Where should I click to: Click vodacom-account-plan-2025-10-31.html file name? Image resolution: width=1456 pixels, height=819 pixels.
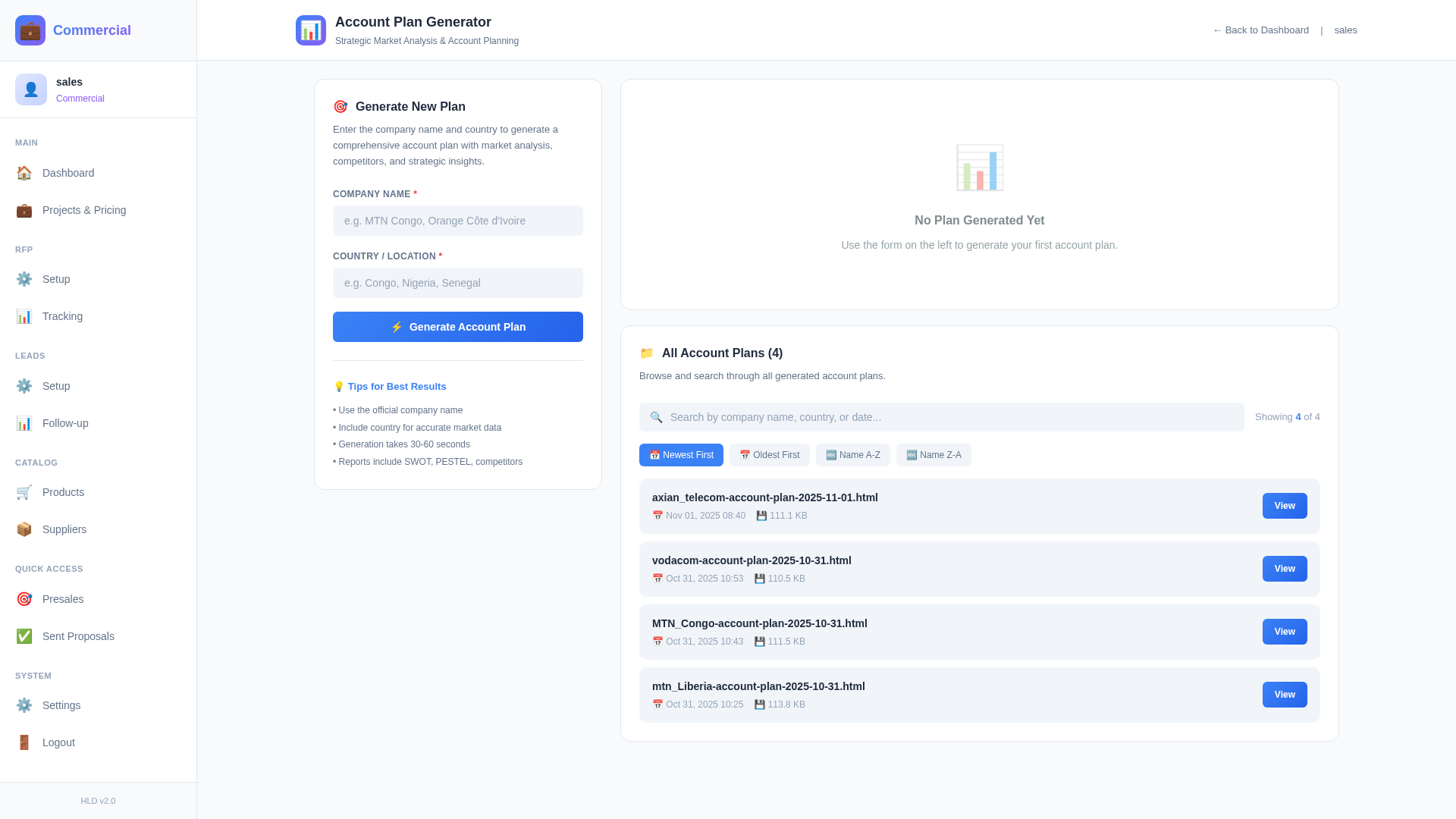(x=752, y=560)
